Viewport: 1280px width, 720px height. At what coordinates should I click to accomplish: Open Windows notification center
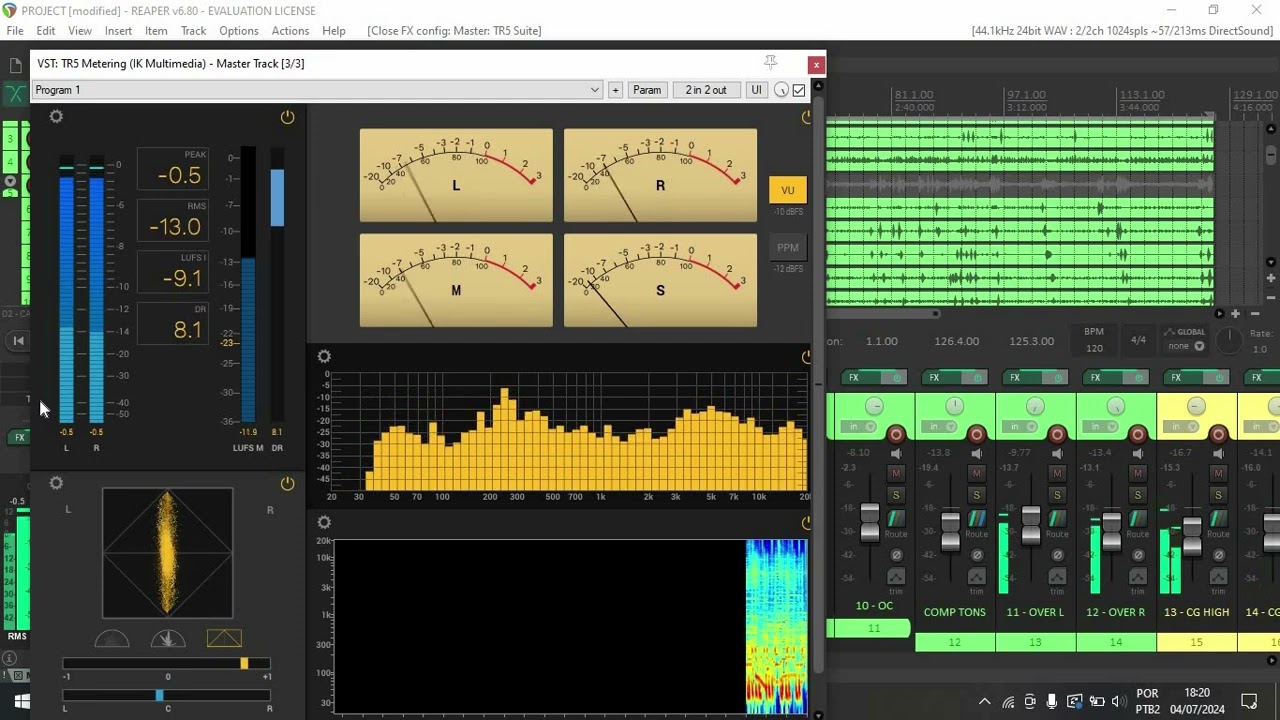1248,701
